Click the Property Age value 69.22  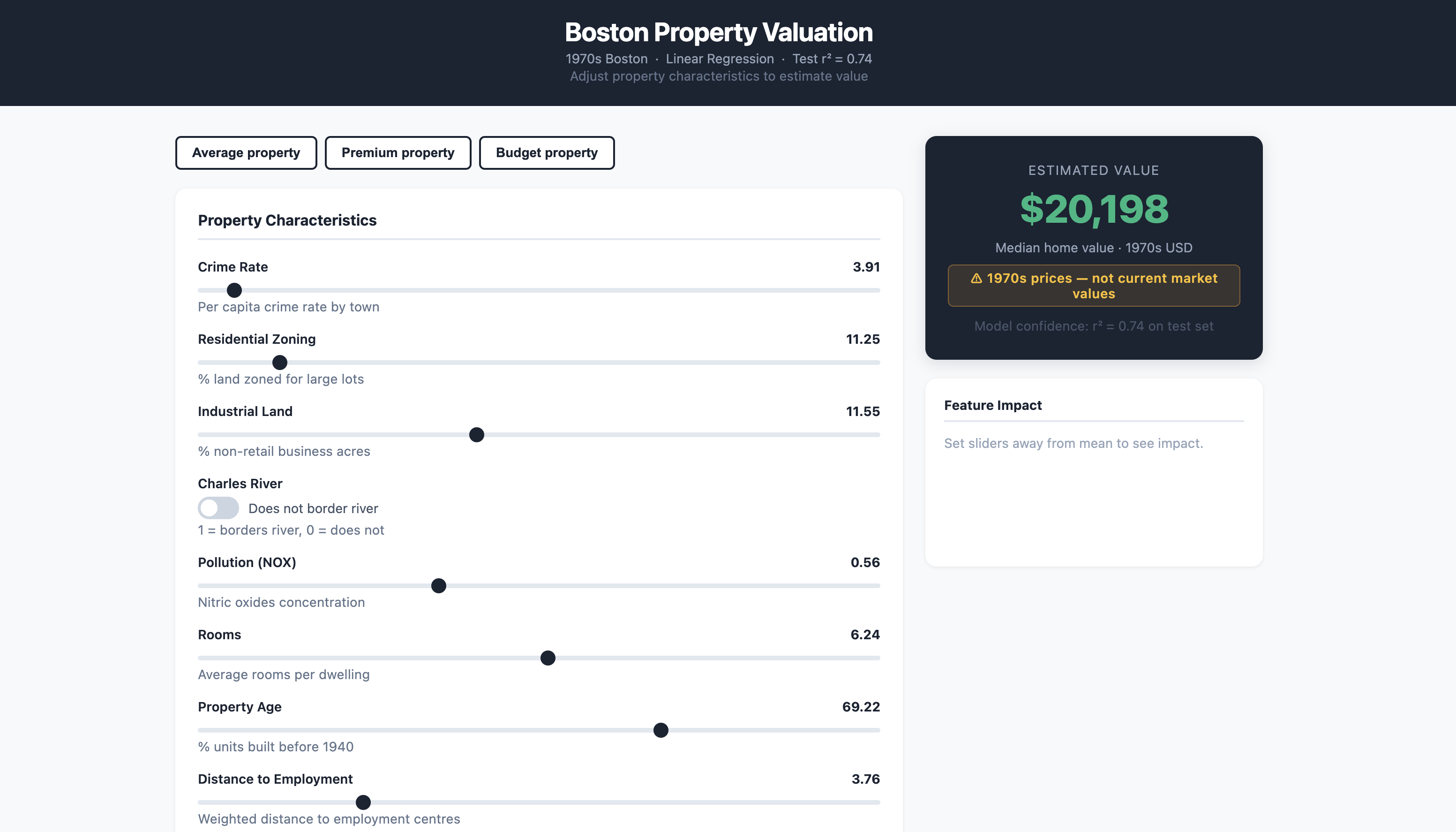point(861,707)
